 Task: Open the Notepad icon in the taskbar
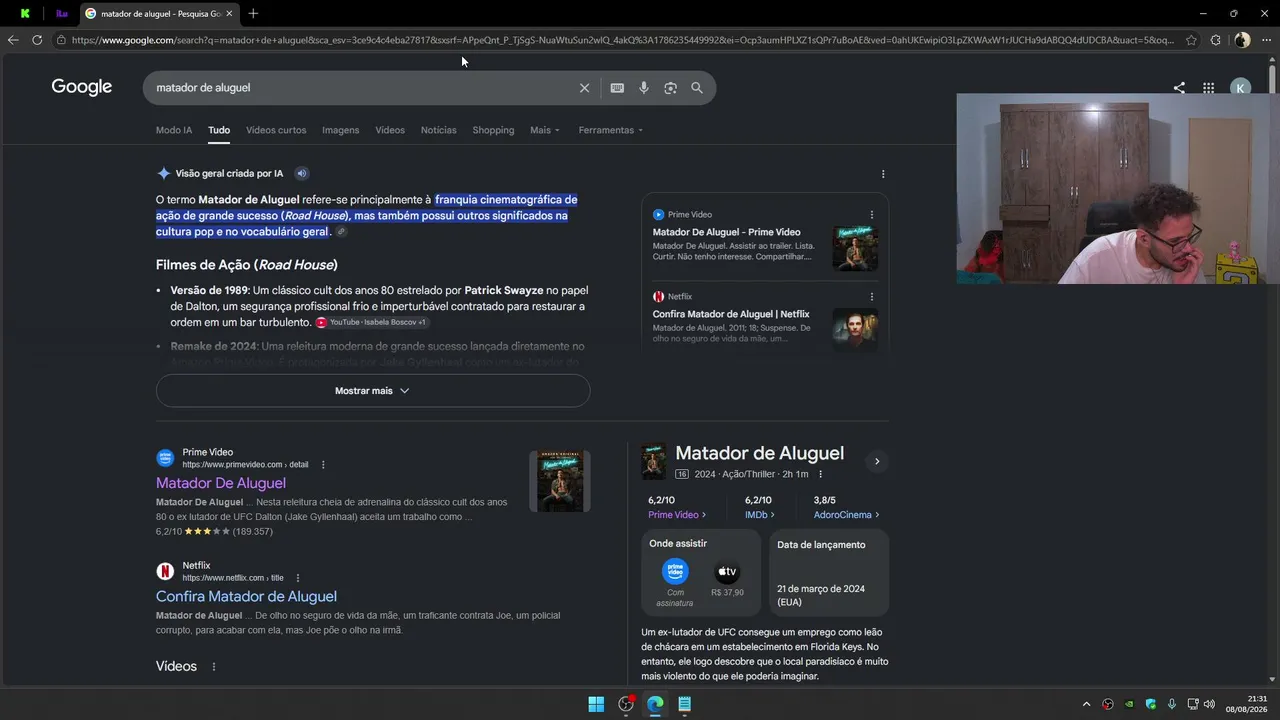point(685,704)
